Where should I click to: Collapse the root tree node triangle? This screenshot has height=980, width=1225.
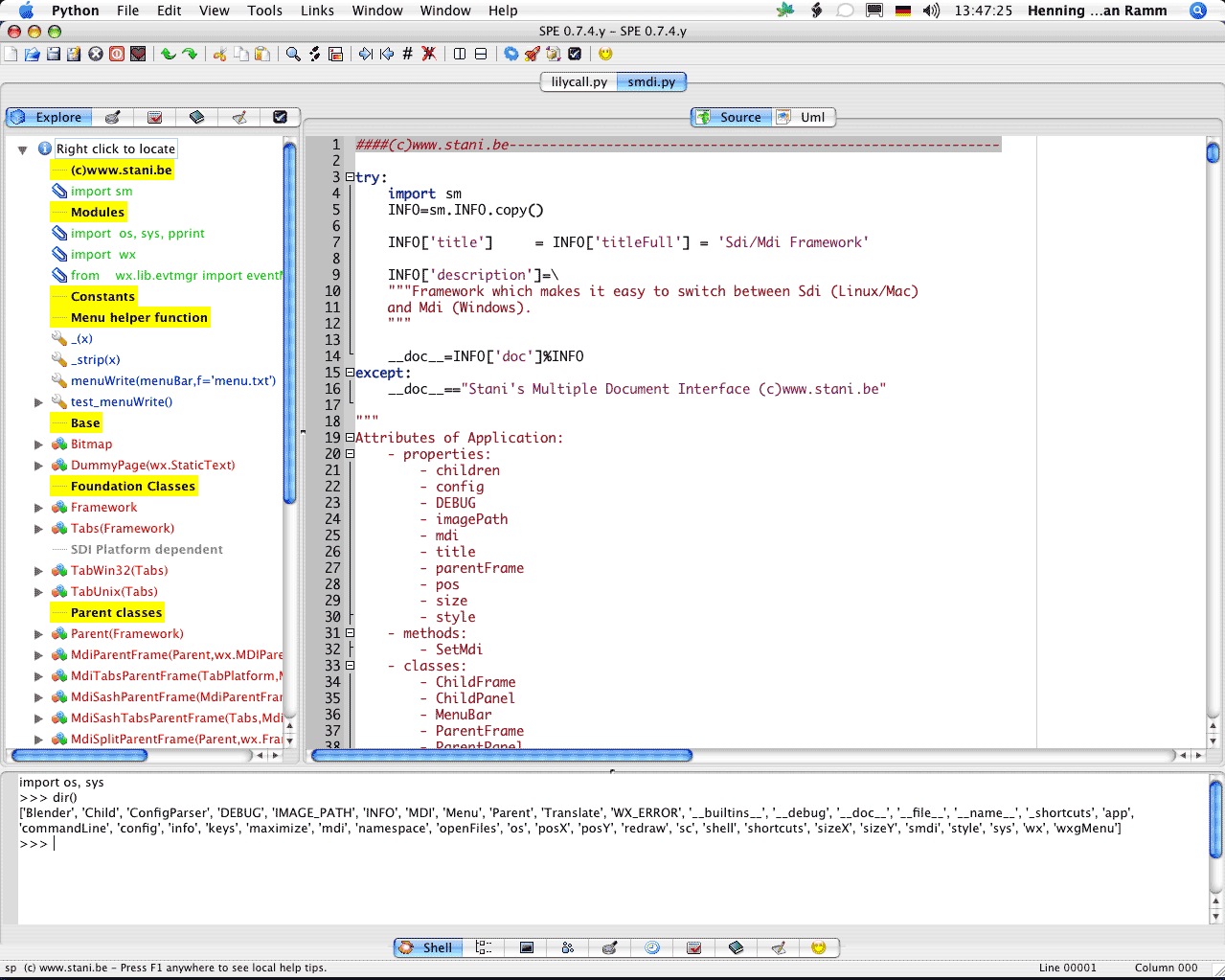[22, 149]
